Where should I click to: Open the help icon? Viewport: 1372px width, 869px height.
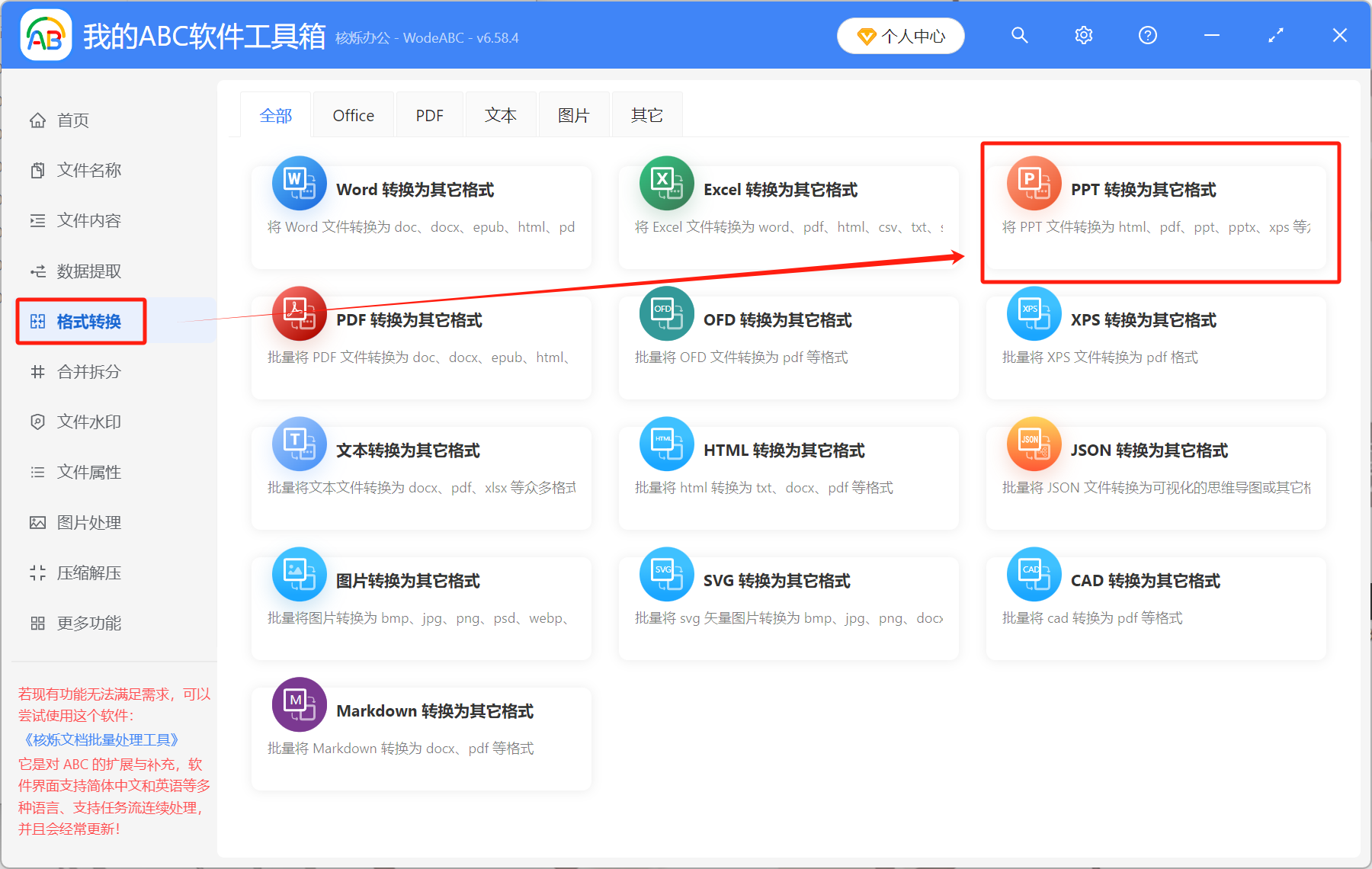1147,35
